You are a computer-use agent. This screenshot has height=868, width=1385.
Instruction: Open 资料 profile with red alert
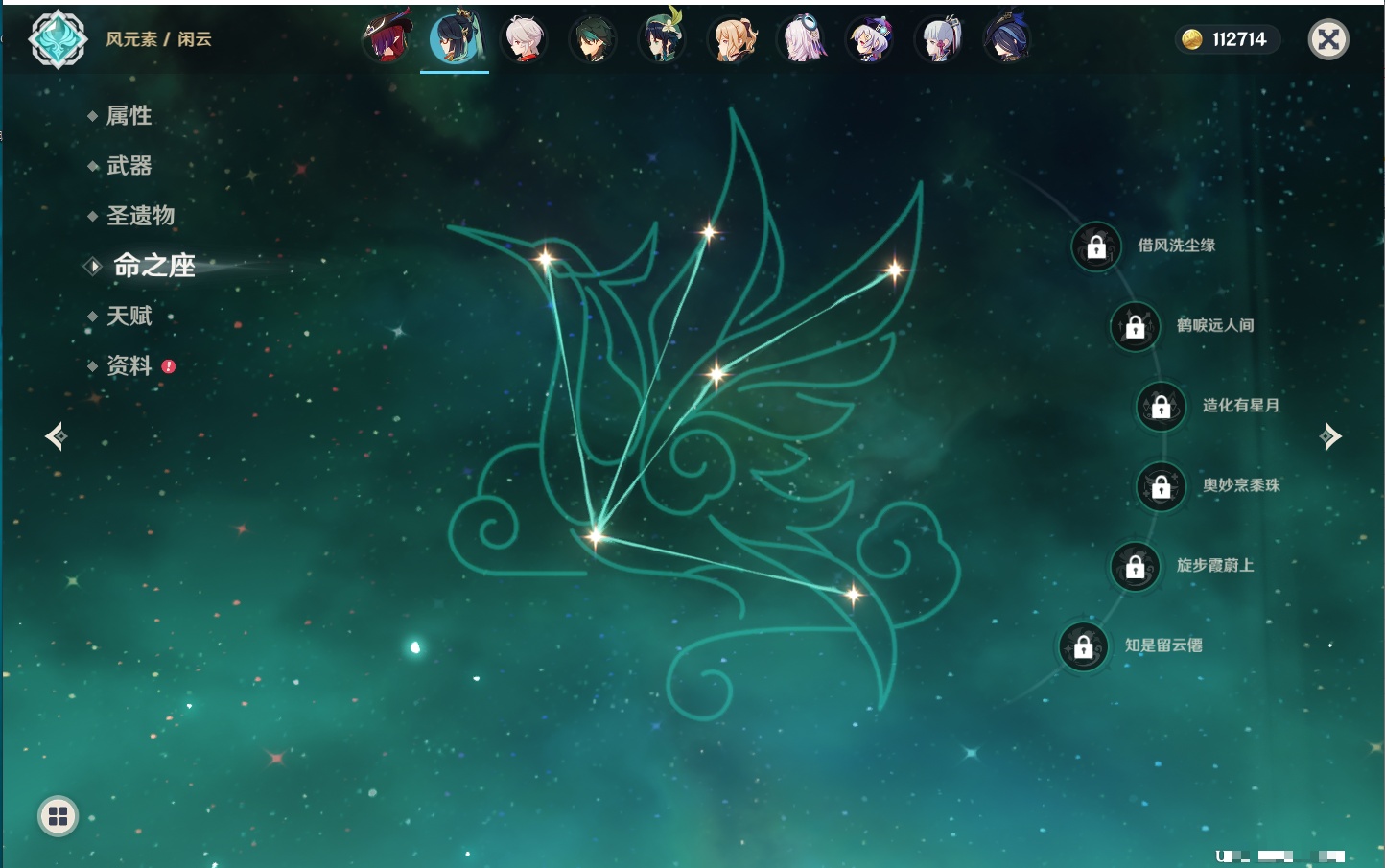click(129, 366)
